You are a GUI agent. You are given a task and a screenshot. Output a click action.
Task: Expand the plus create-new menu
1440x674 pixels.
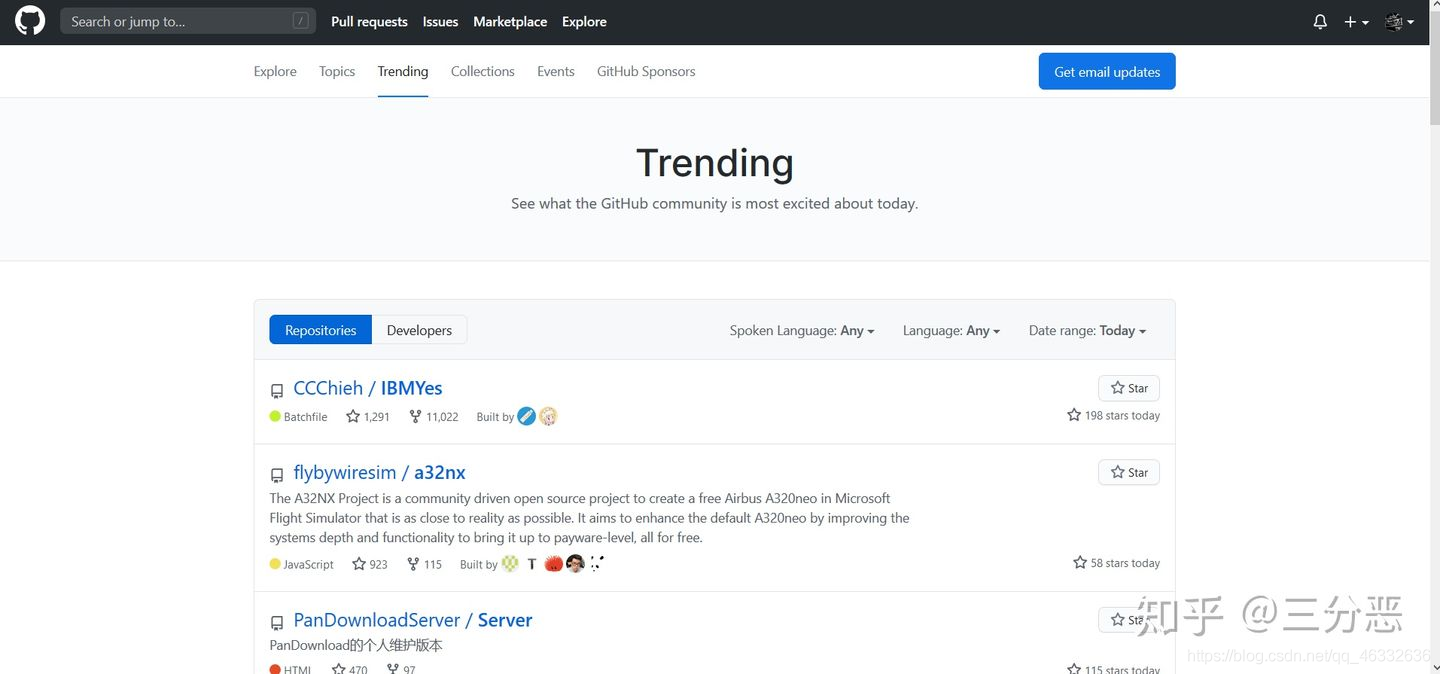[x=1357, y=21]
